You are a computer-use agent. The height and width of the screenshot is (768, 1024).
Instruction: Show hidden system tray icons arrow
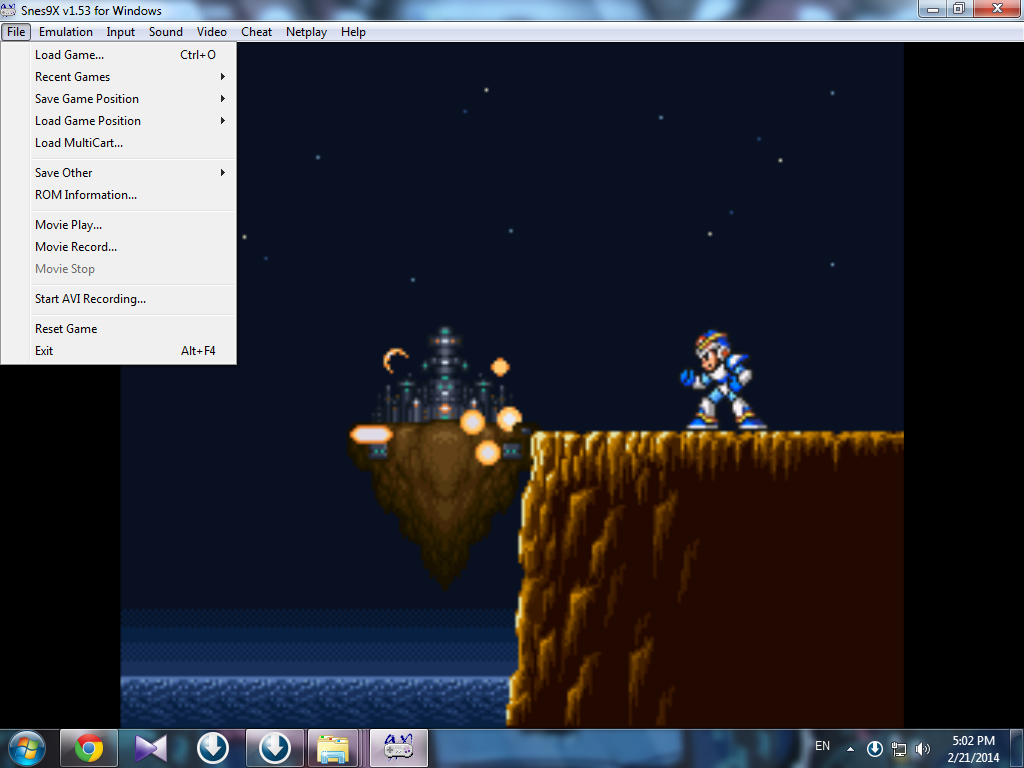click(x=850, y=749)
